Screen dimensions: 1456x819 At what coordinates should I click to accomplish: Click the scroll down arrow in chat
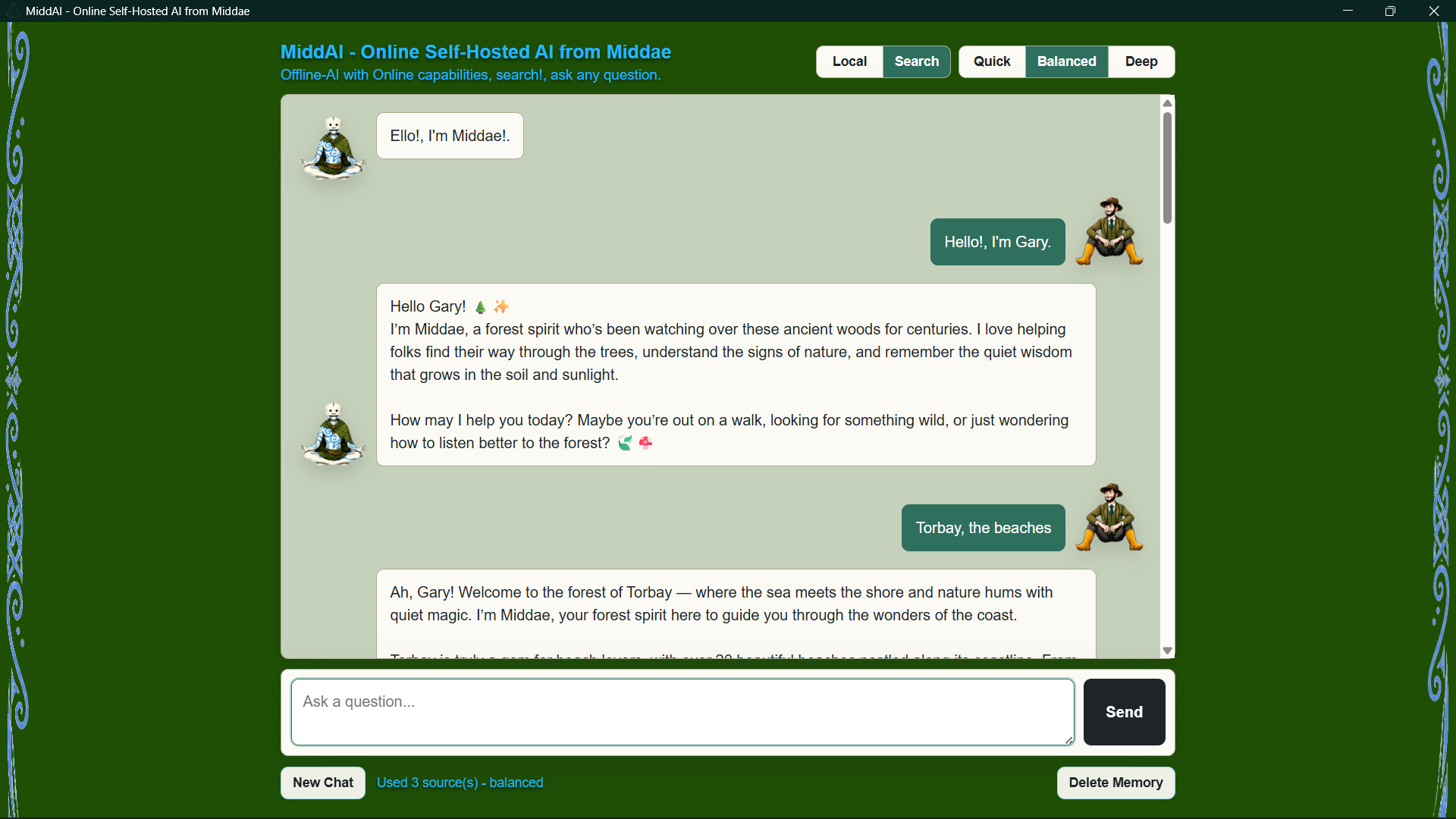point(1167,651)
